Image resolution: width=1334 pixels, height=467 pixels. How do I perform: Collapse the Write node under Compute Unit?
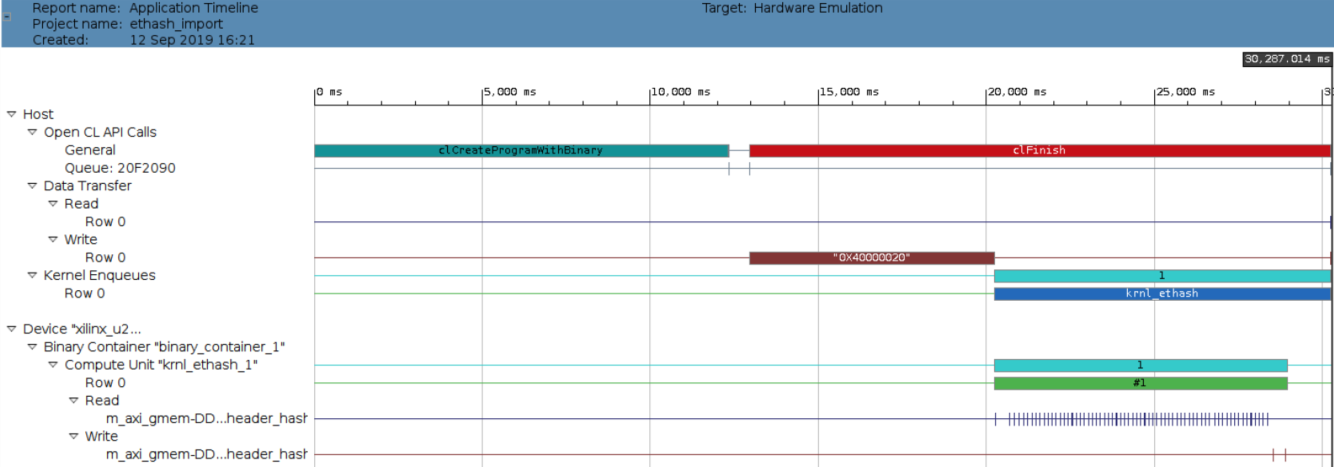pyautogui.click(x=74, y=437)
